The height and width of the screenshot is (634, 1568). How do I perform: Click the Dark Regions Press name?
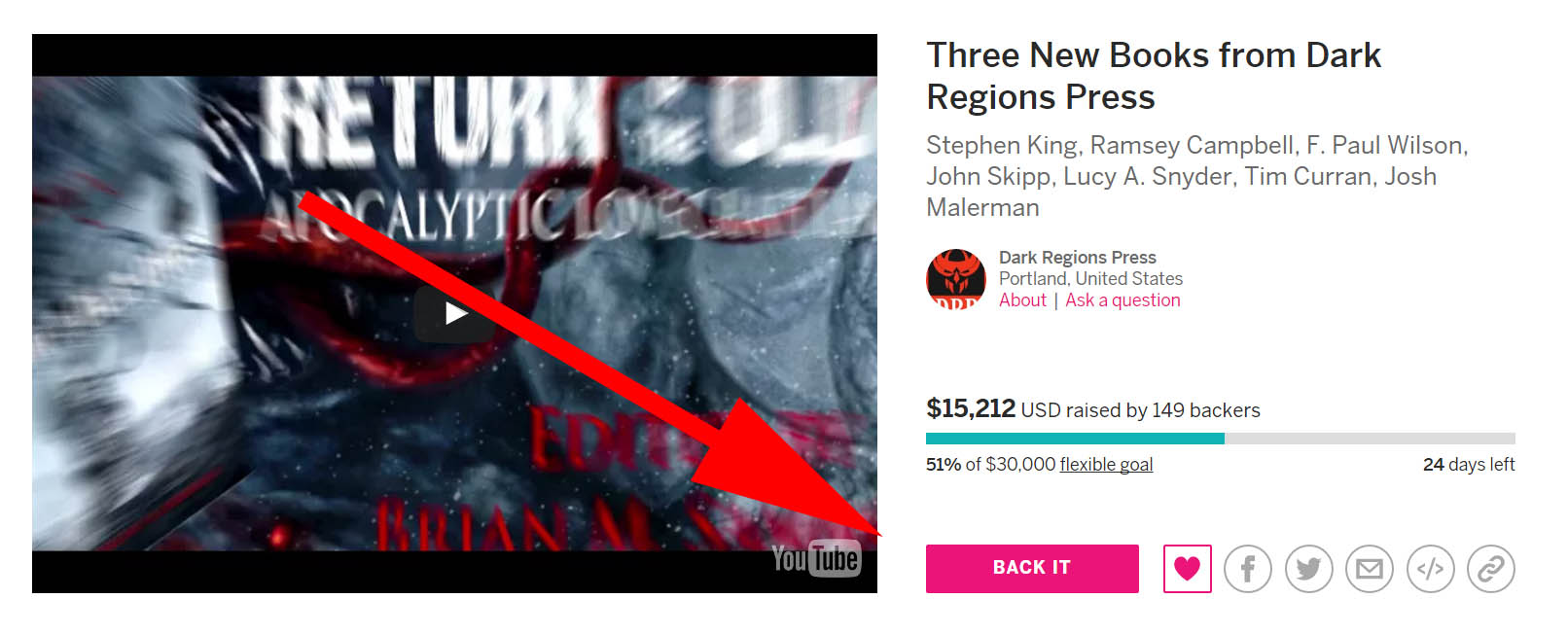pos(1078,258)
